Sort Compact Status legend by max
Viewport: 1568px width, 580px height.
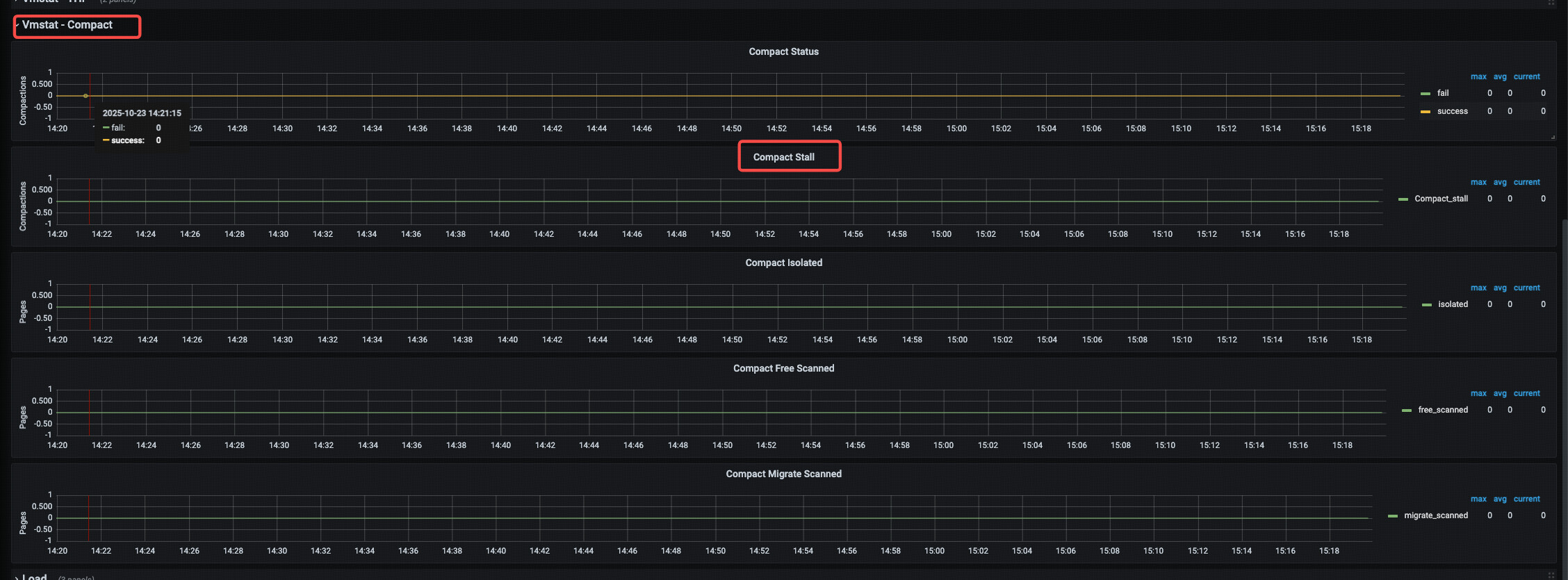pos(1478,76)
